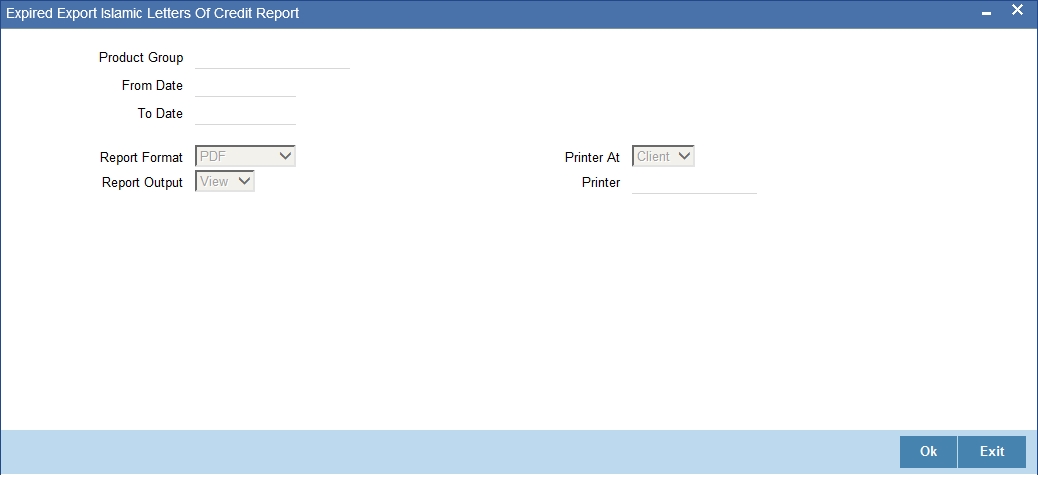Focus the From Date field

tap(246, 86)
